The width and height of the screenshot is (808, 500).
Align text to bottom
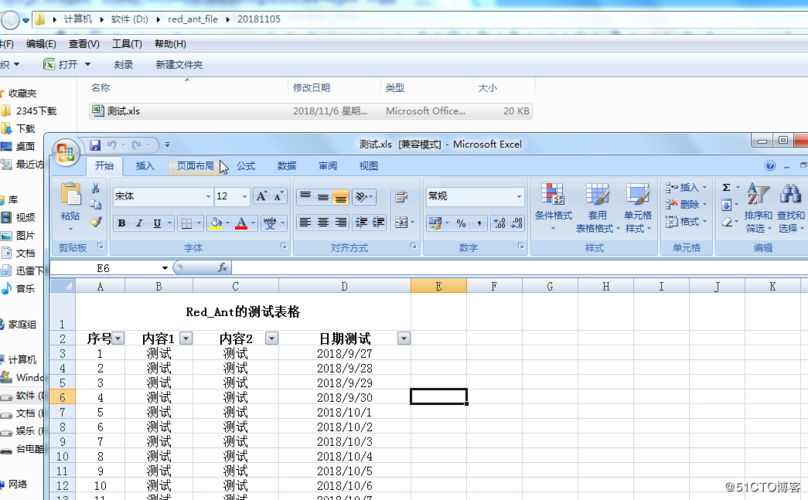point(340,196)
